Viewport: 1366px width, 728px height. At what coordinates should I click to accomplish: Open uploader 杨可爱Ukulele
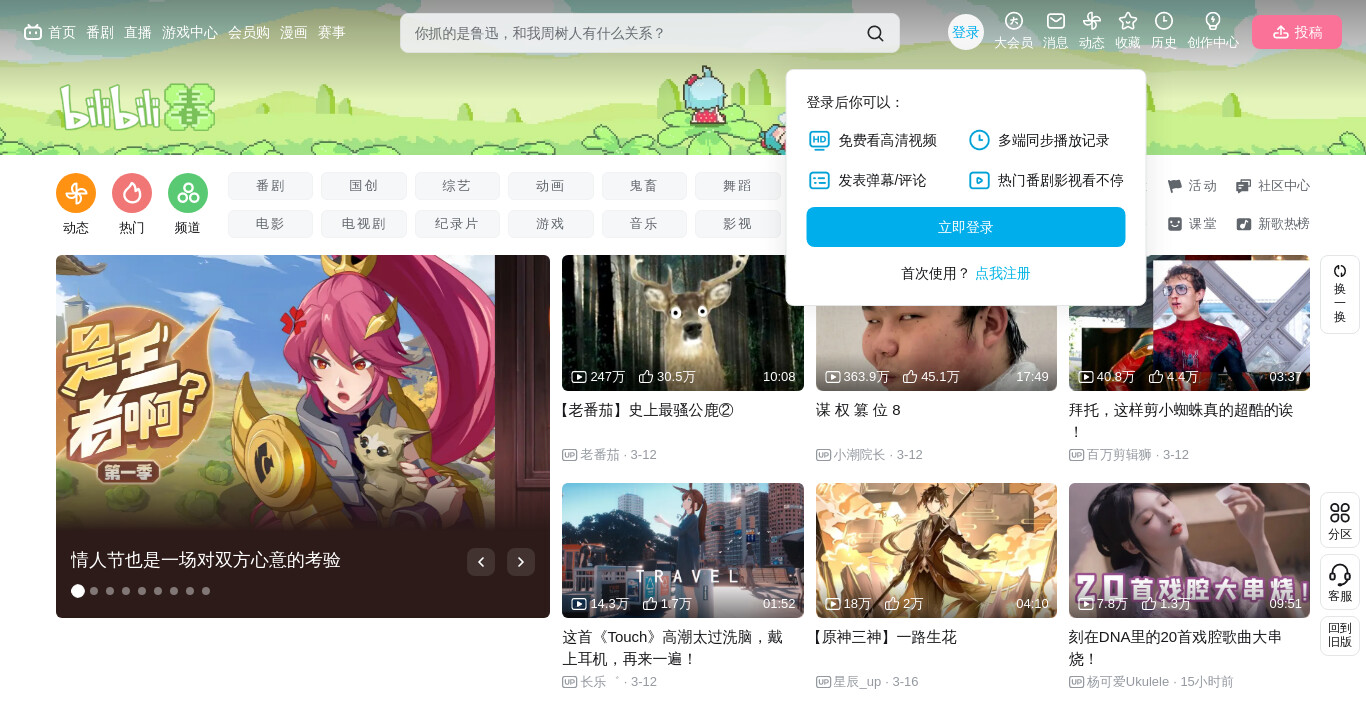pos(1128,682)
